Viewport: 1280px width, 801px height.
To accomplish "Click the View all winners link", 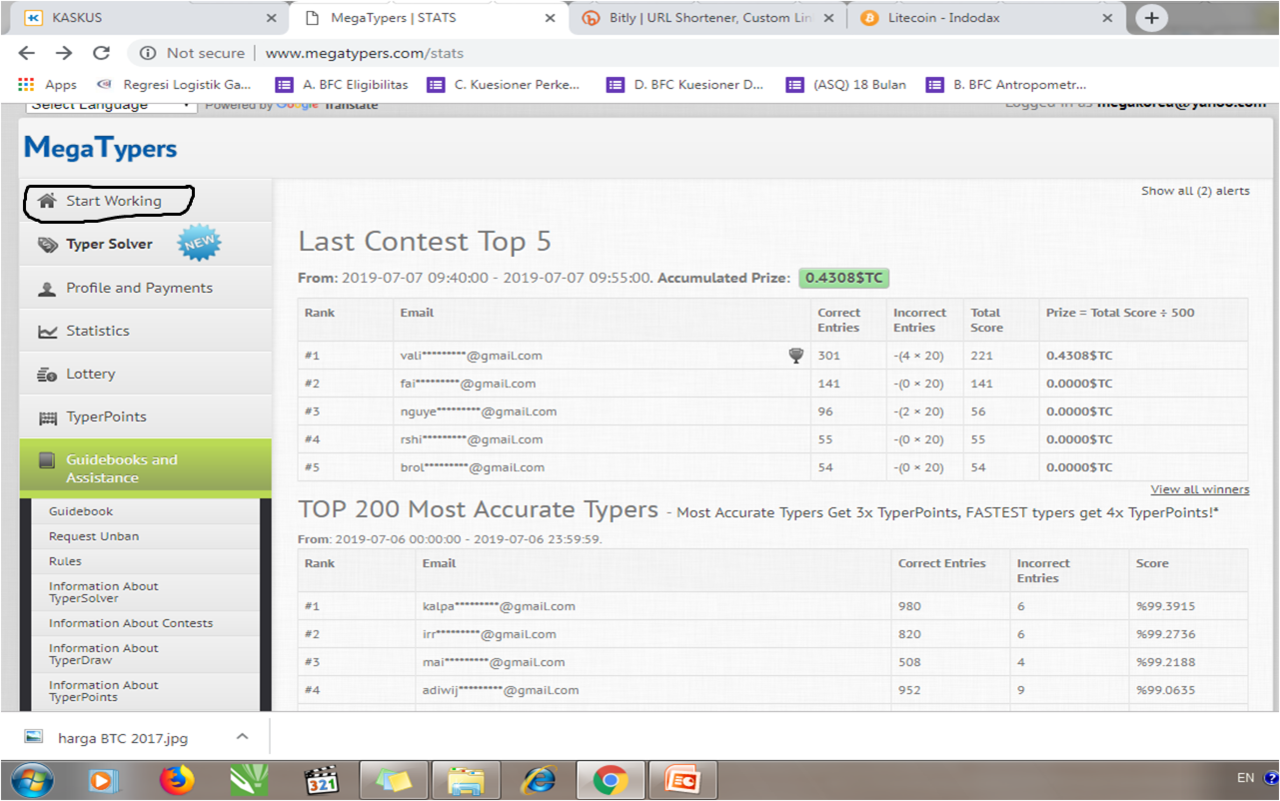I will 1199,489.
